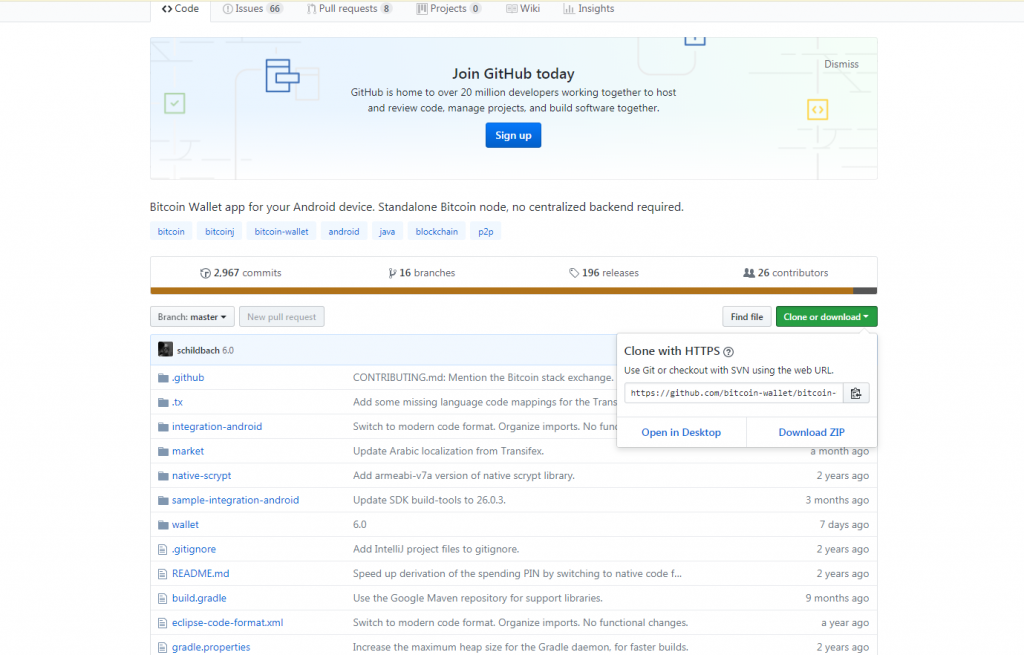Click file icon next to README.md
The height and width of the screenshot is (655, 1024).
[x=163, y=574]
